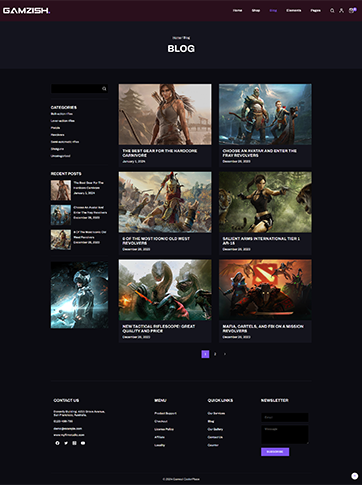Screen dimensions: 362x485
Task: Open Affiliate footer link
Action: point(159,437)
